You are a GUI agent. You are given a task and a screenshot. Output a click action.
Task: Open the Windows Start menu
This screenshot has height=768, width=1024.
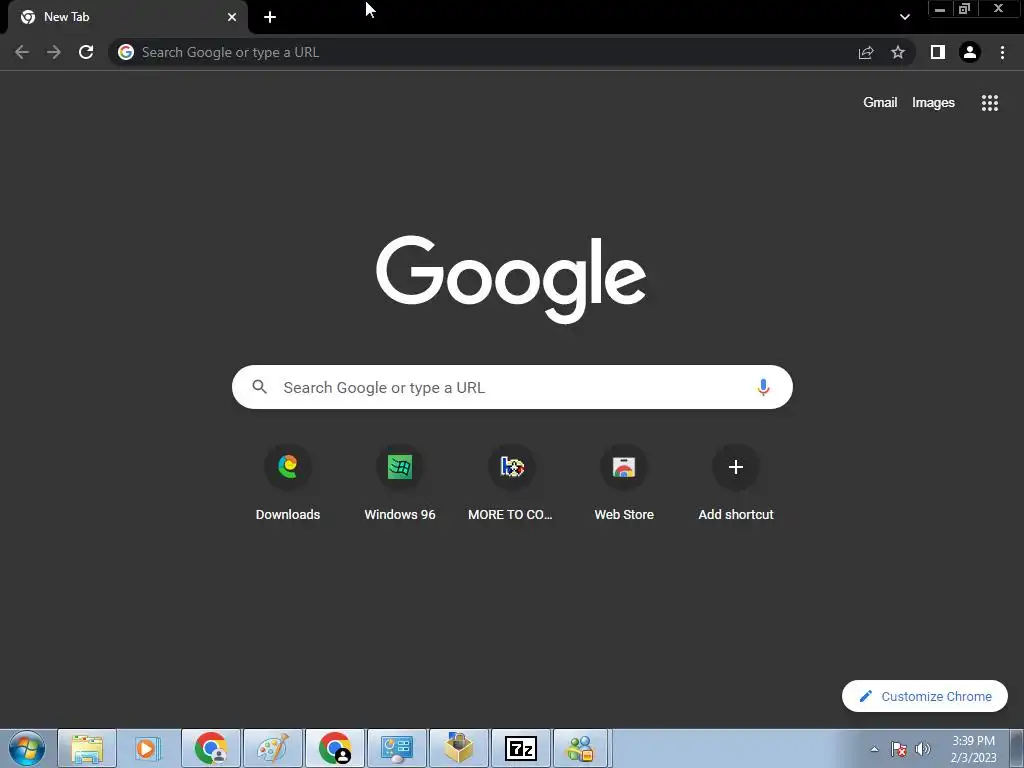pyautogui.click(x=27, y=748)
